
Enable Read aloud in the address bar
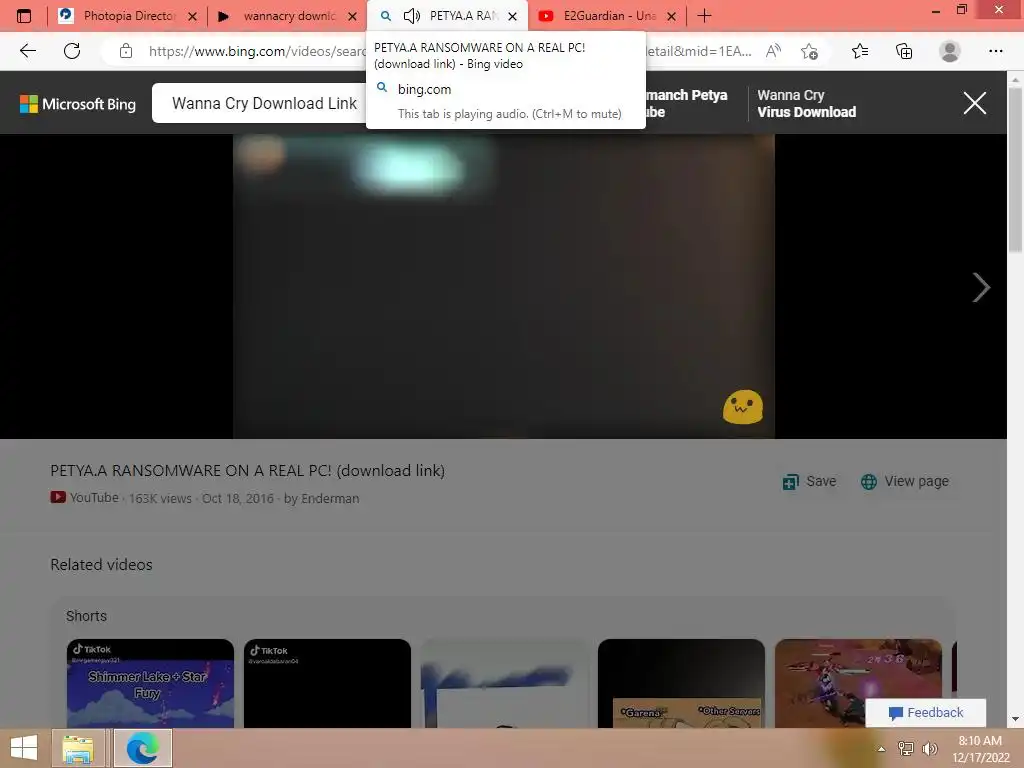[x=773, y=51]
